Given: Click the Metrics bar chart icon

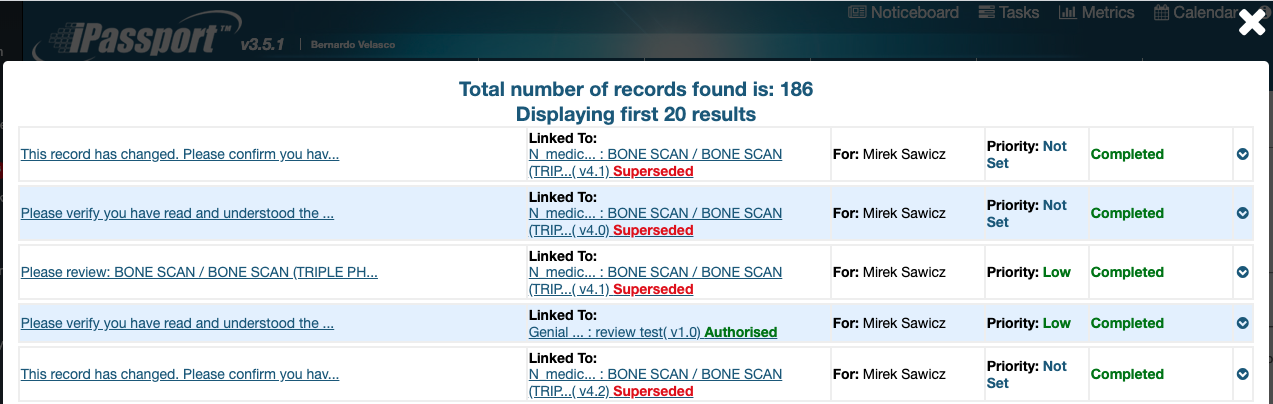Looking at the screenshot, I should [x=1067, y=13].
